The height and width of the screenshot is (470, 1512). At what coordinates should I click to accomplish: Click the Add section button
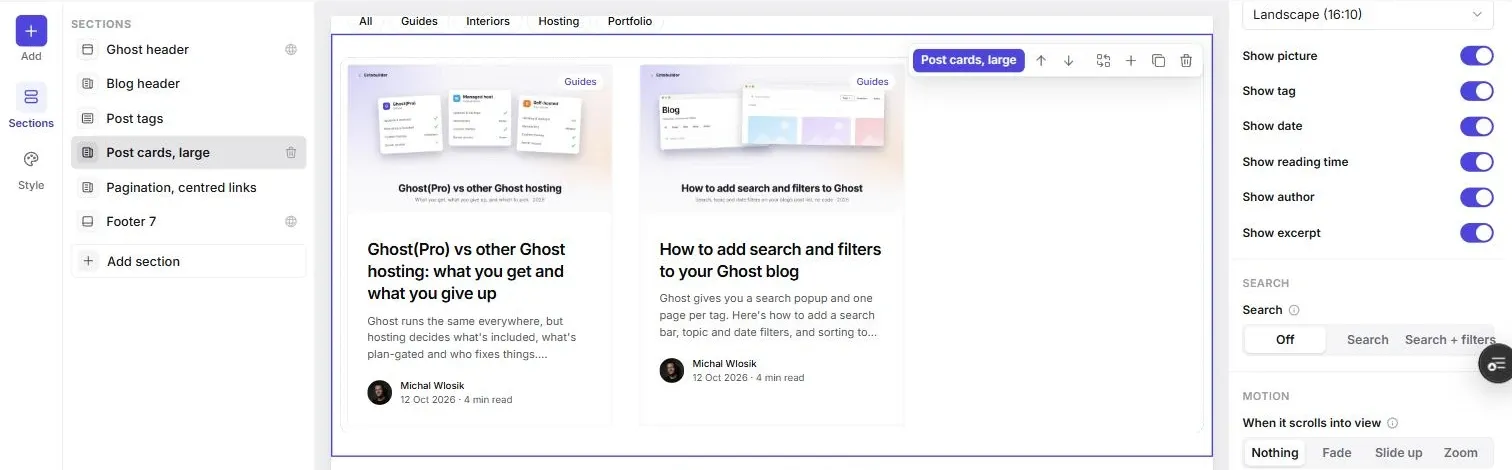coord(188,261)
